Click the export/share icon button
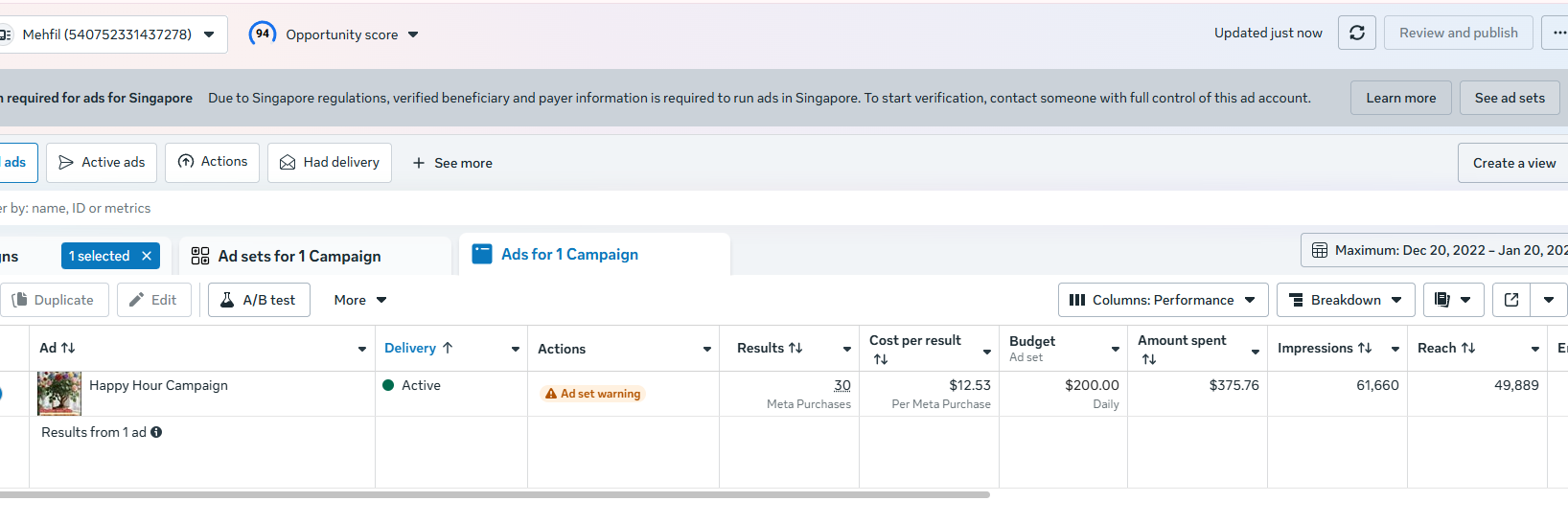This screenshot has width=1568, height=524. click(1511, 300)
